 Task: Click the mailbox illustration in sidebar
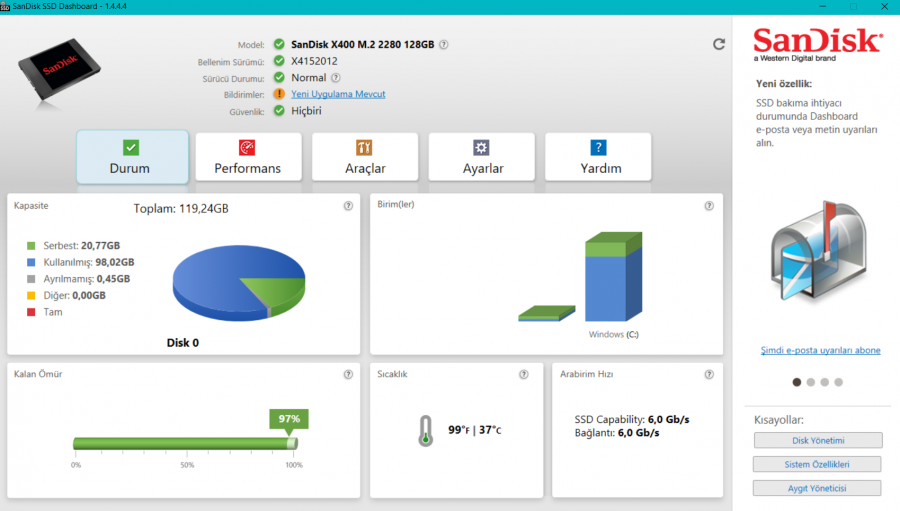coord(819,251)
